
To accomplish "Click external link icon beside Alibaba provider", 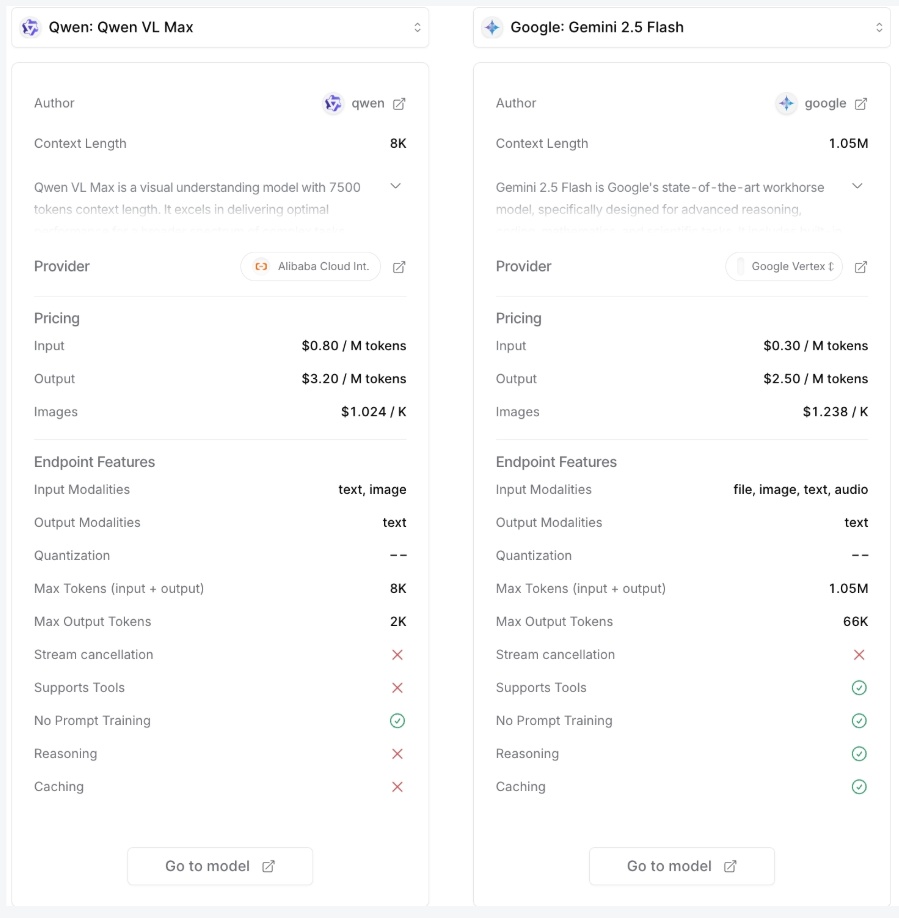I will (x=399, y=267).
